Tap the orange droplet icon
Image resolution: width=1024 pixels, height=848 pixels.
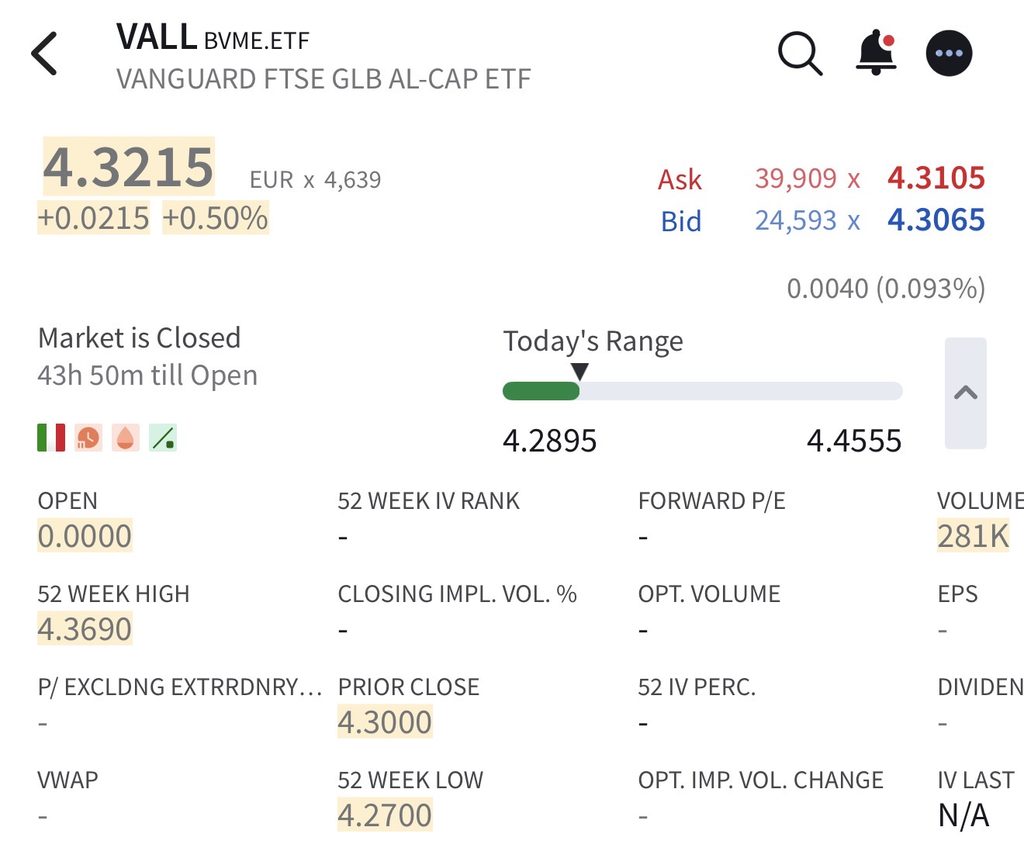[x=125, y=438]
